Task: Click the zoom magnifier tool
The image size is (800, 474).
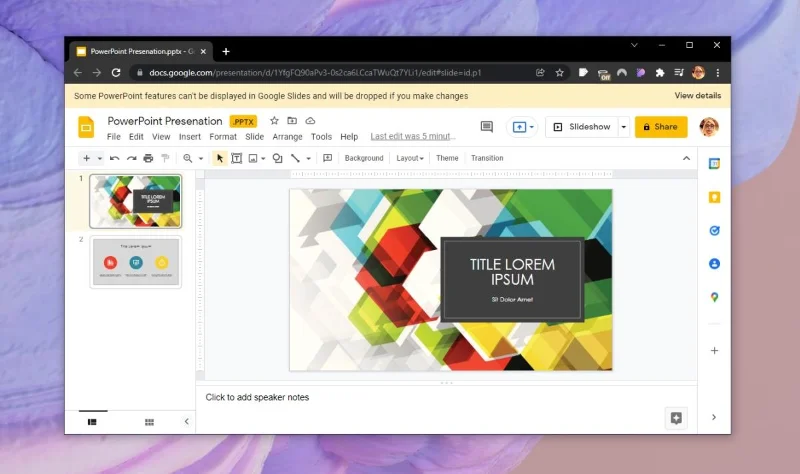Action: (188, 158)
